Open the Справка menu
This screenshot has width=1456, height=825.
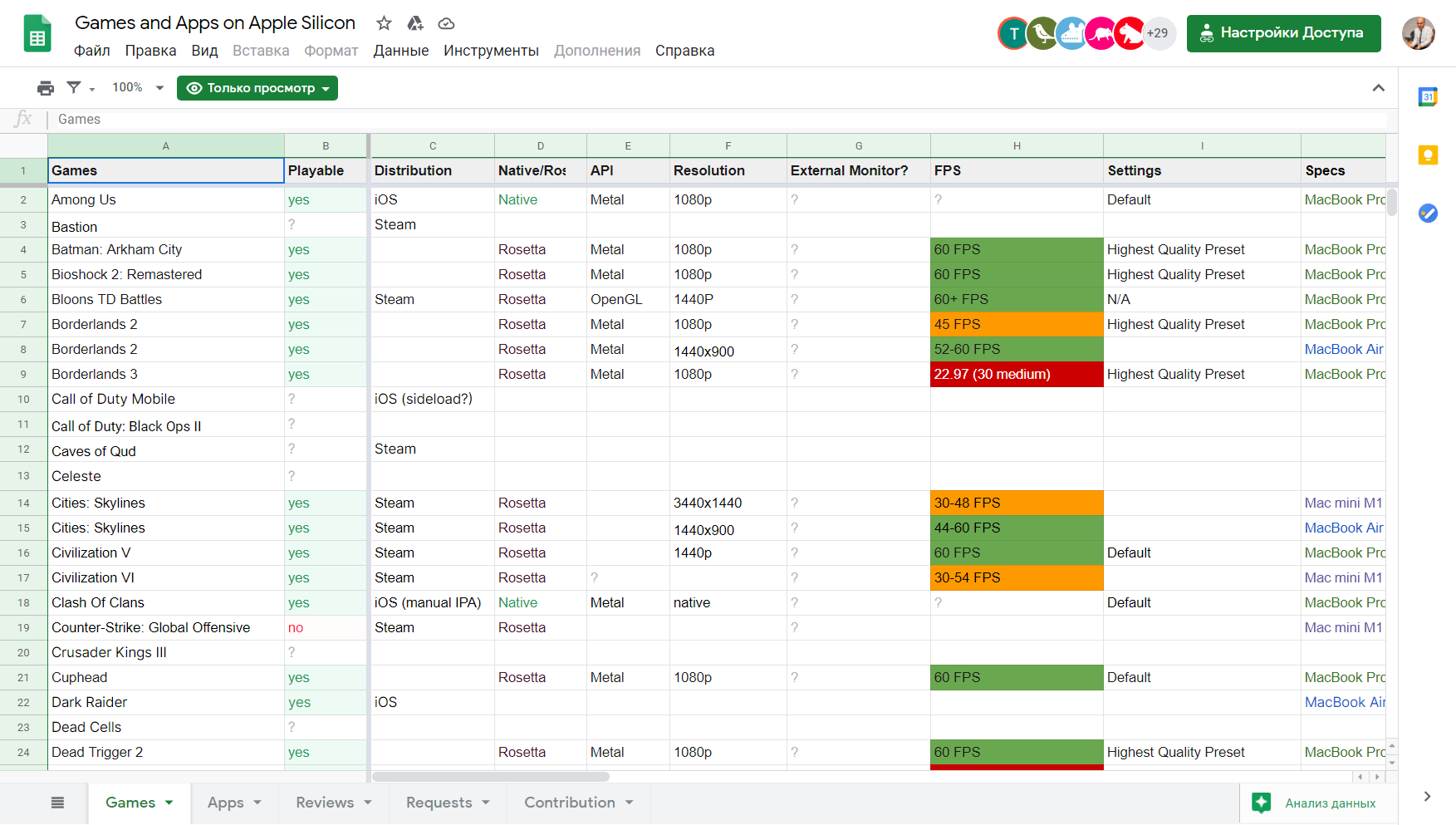click(x=684, y=51)
